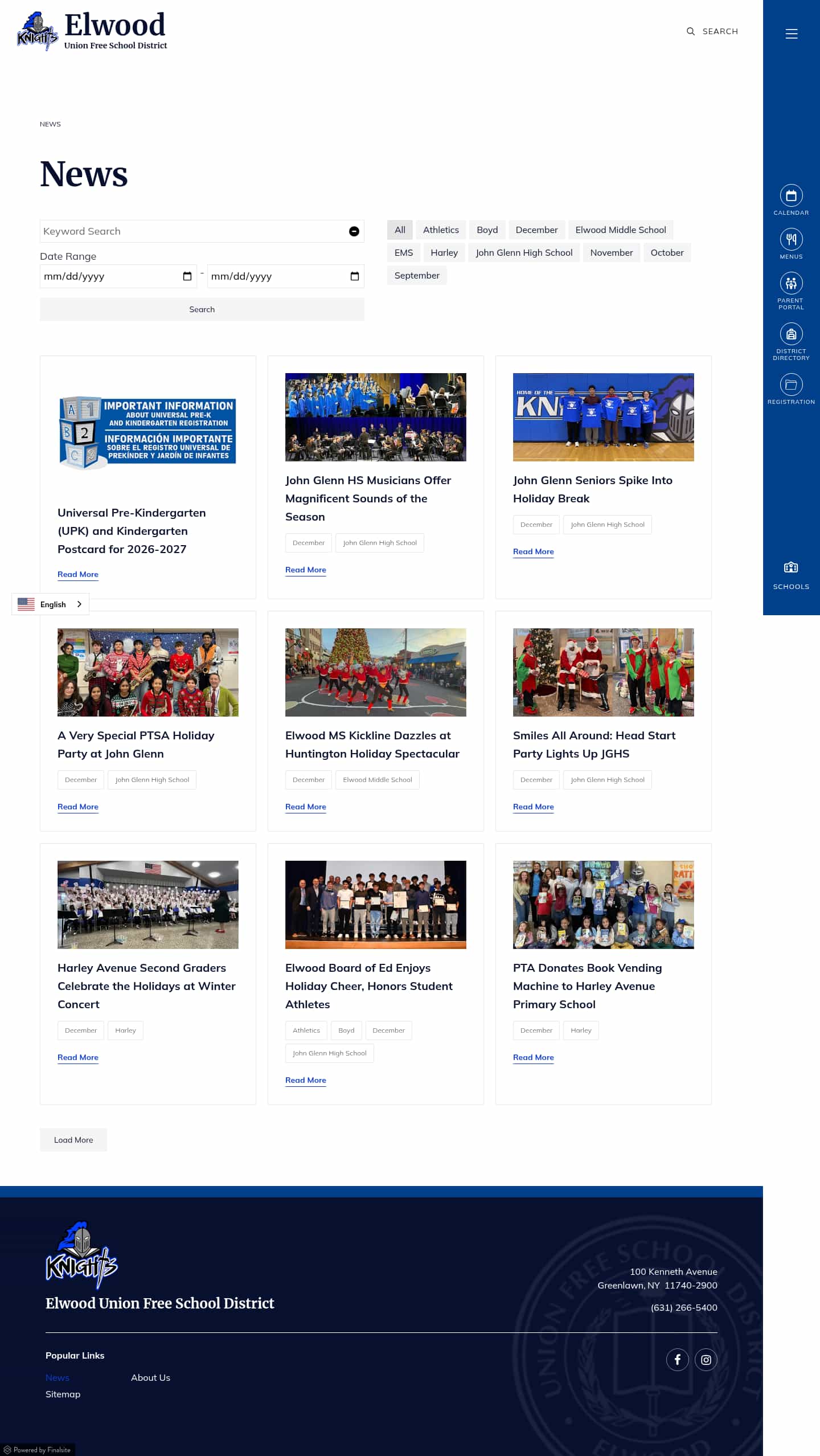
Task: Filter news by October
Action: click(667, 252)
